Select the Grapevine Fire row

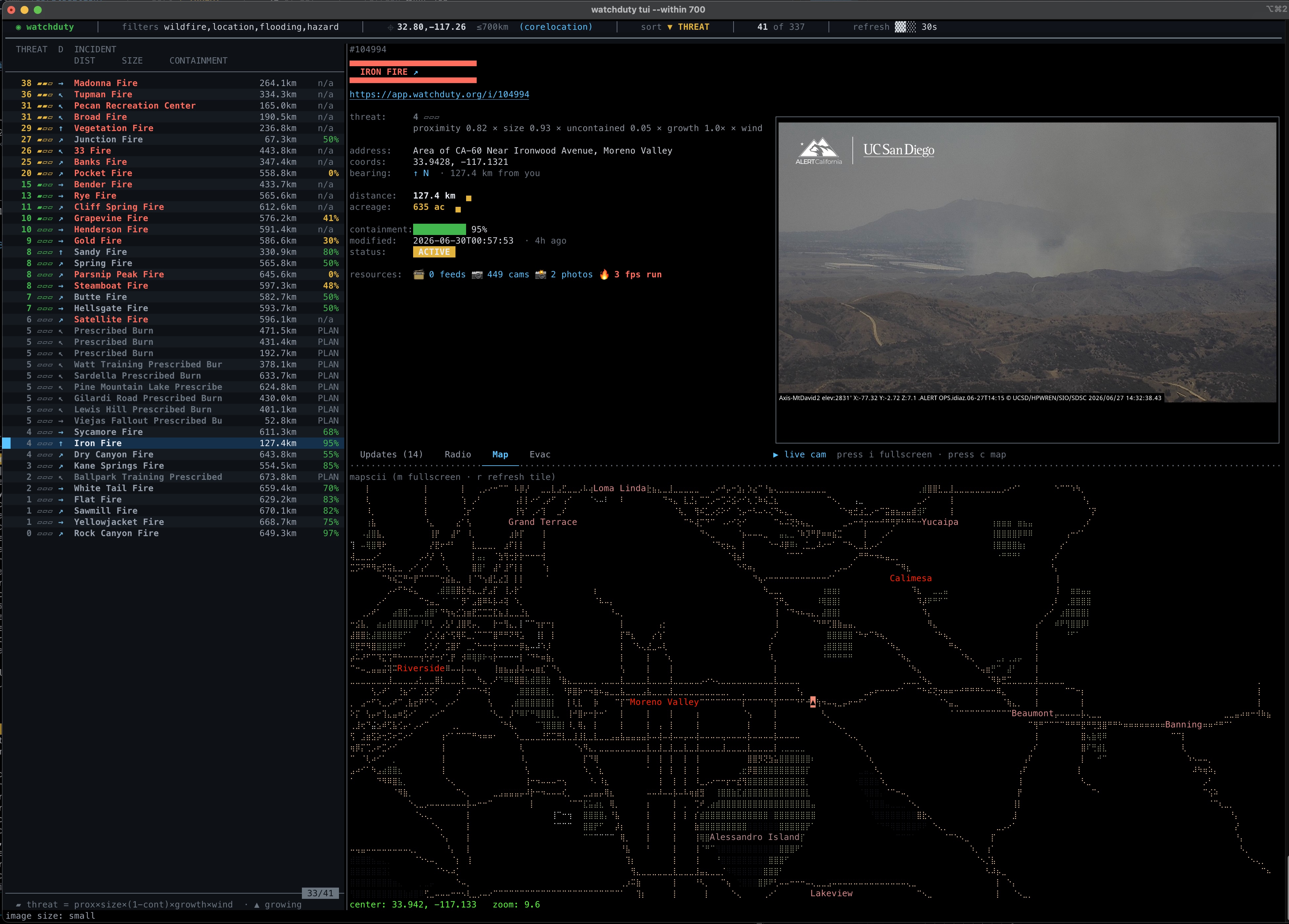coord(173,218)
